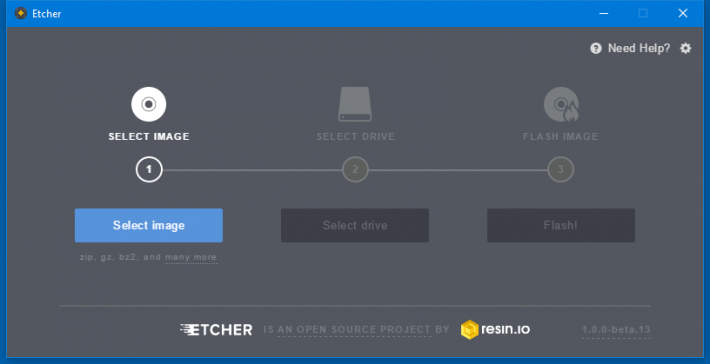Open the settings gear icon
Image resolution: width=710 pixels, height=364 pixels.
click(686, 48)
